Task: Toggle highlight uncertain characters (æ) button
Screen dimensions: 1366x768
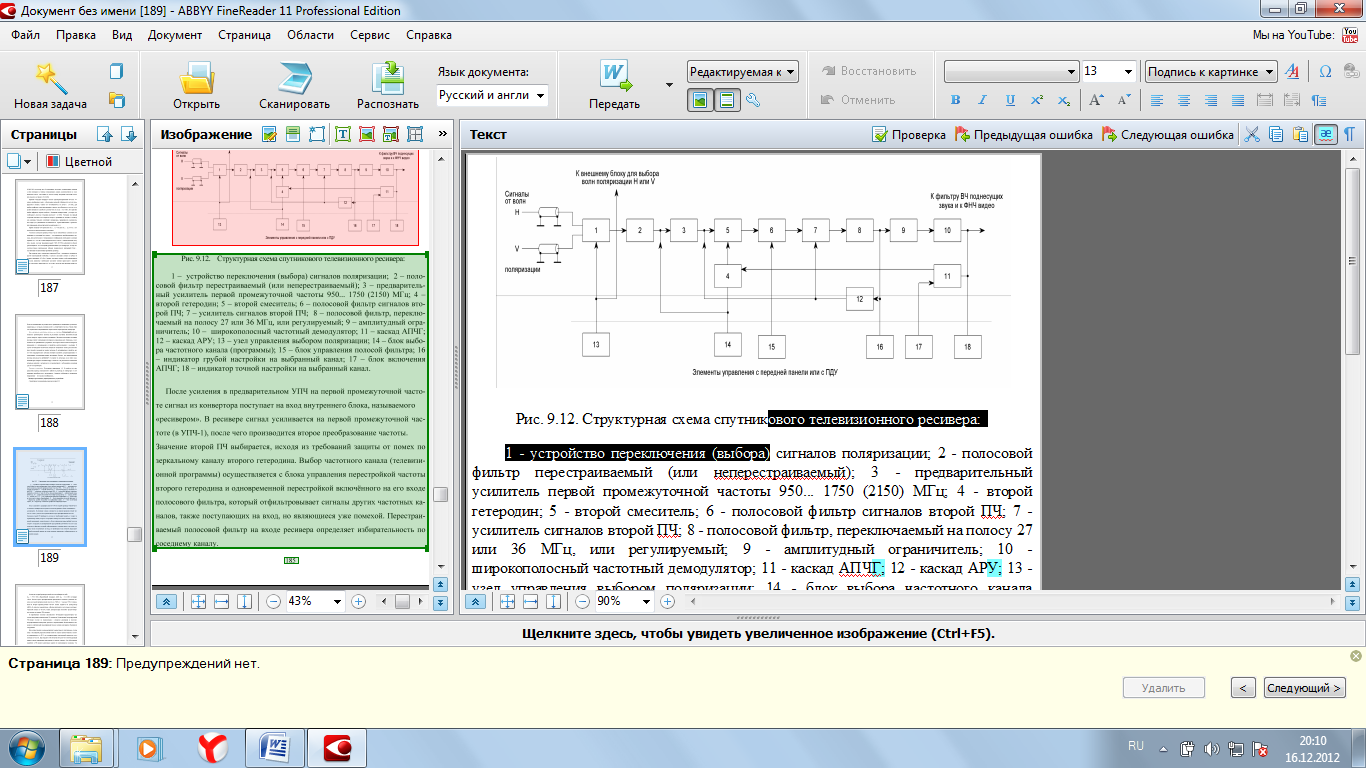Action: [x=1325, y=134]
